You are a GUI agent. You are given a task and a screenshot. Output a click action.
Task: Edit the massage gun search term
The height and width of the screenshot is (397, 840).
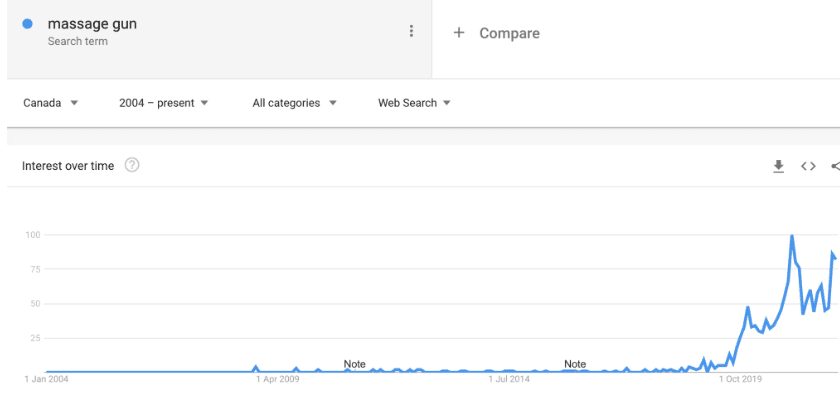(92, 24)
